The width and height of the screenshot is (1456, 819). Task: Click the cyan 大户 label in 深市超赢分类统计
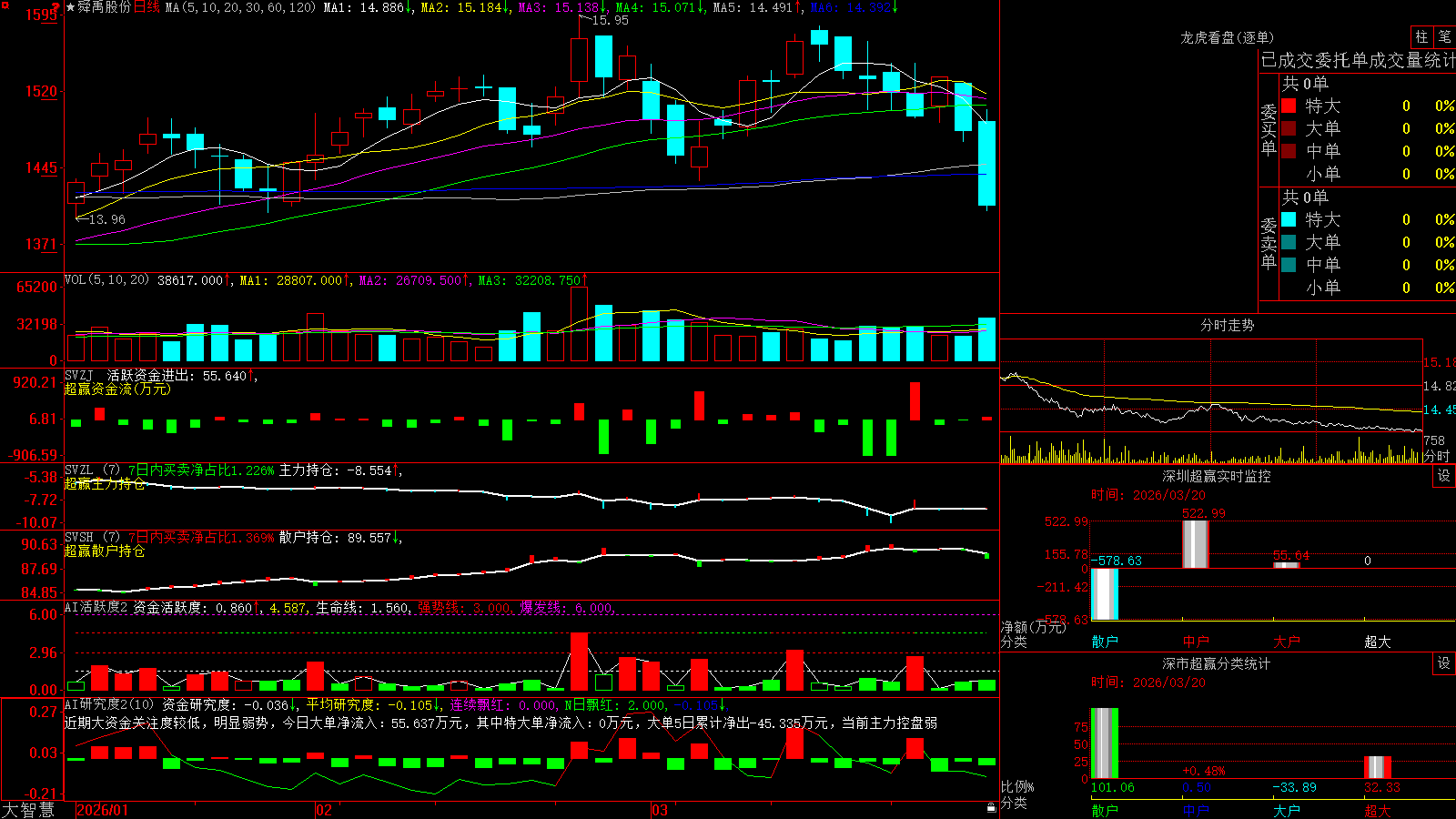pos(1287,811)
